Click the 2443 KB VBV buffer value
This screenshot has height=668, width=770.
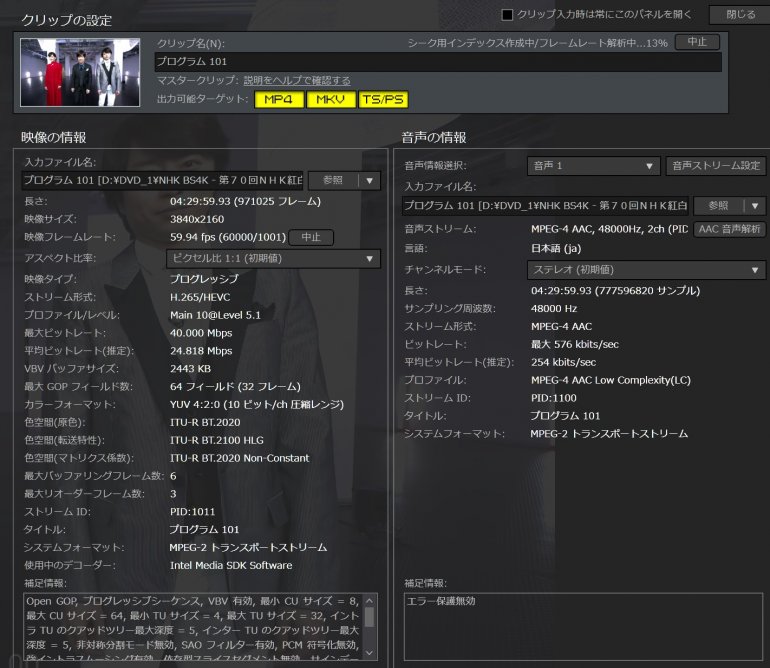point(190,369)
